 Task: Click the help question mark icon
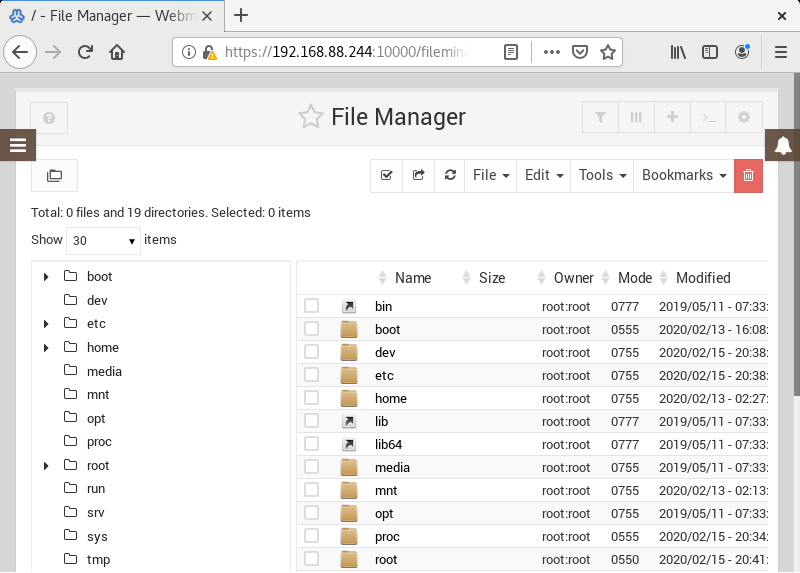[x=49, y=118]
